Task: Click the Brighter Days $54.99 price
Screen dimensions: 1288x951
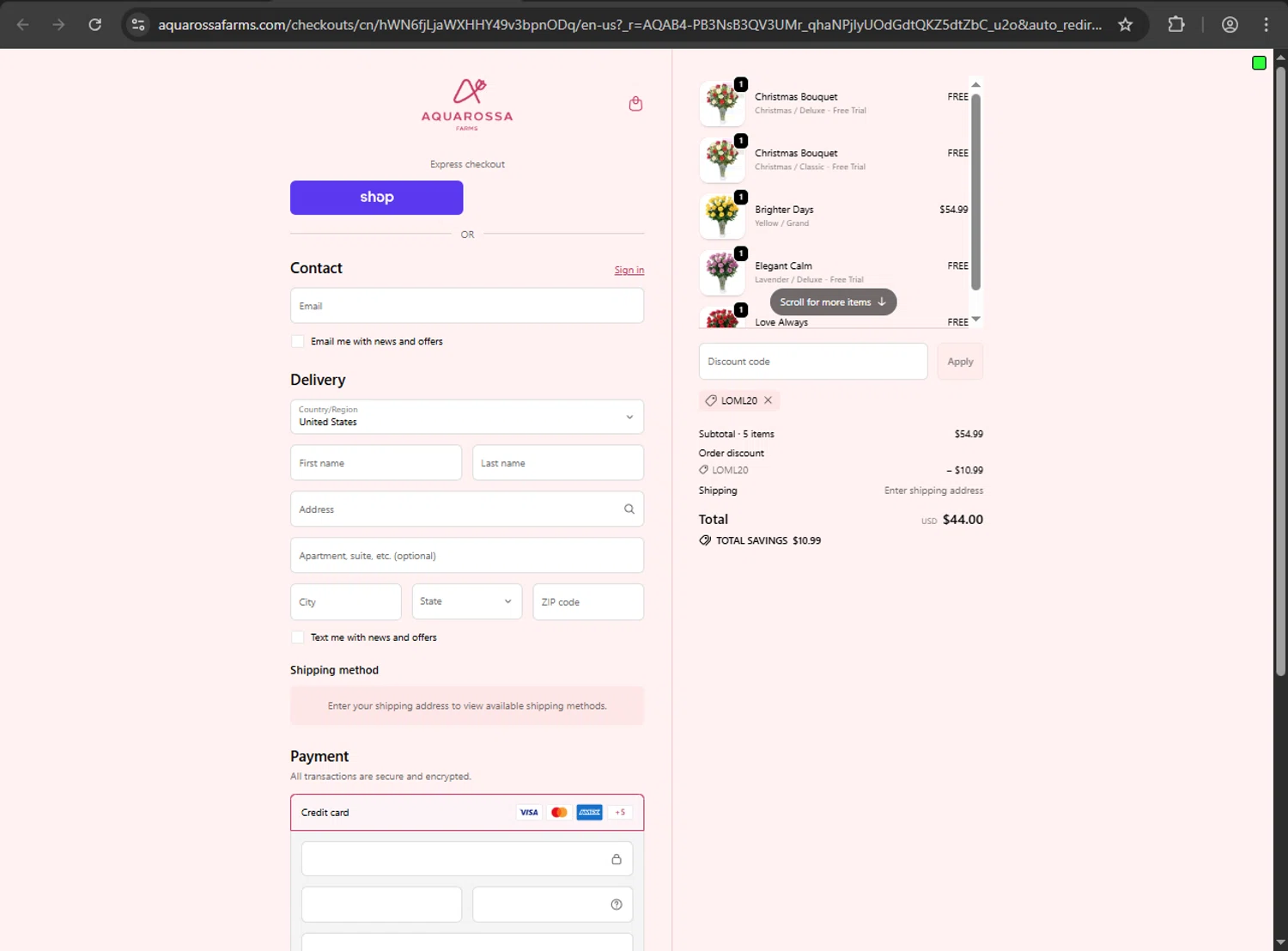Action: [x=953, y=210]
